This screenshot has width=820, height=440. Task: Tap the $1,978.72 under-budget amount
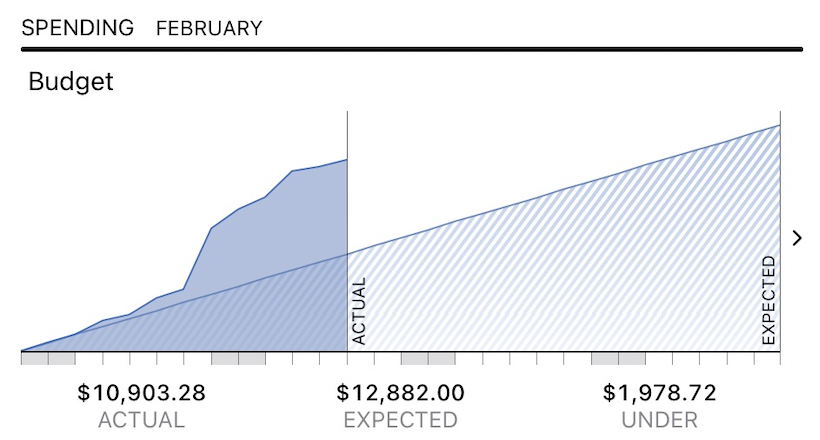tap(659, 392)
